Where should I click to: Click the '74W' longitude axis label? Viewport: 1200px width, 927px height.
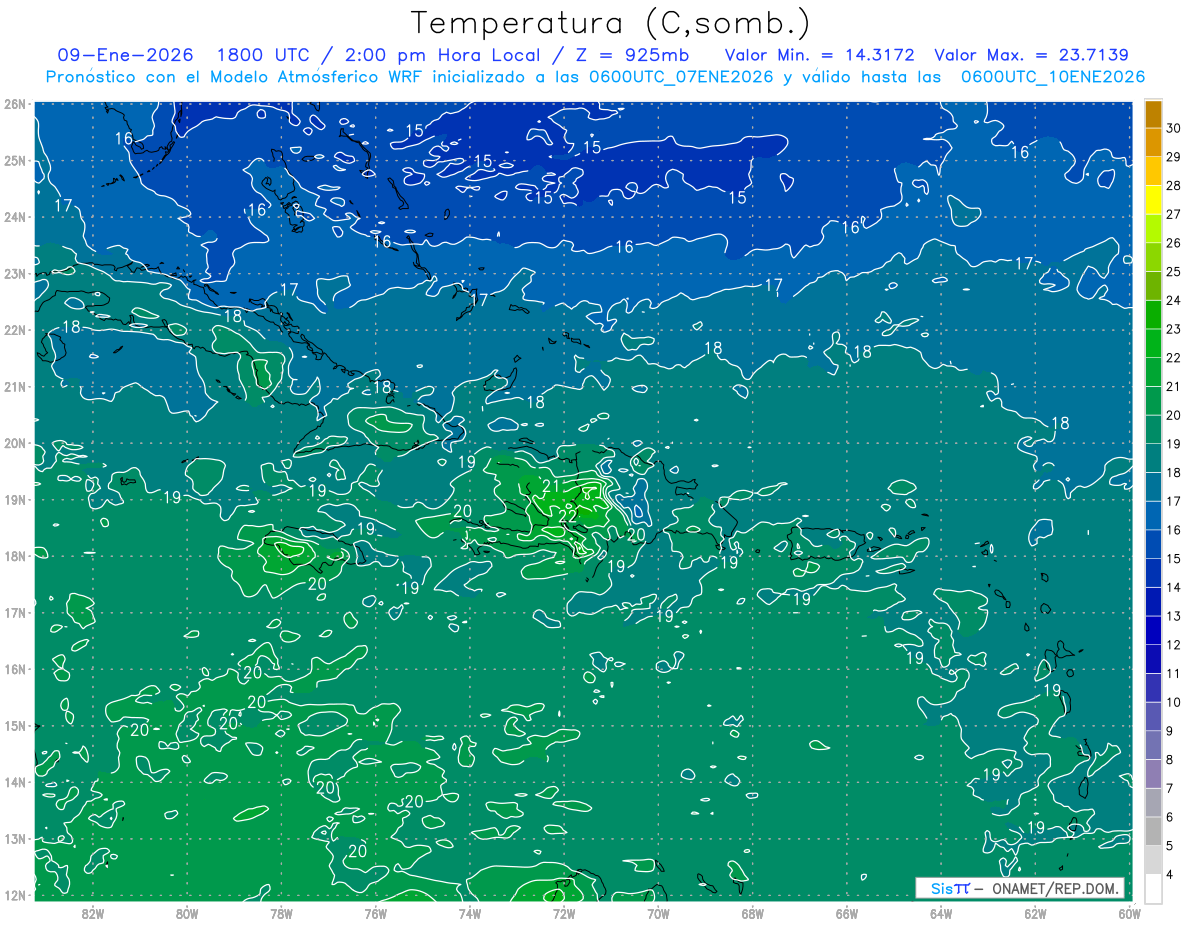pyautogui.click(x=470, y=913)
